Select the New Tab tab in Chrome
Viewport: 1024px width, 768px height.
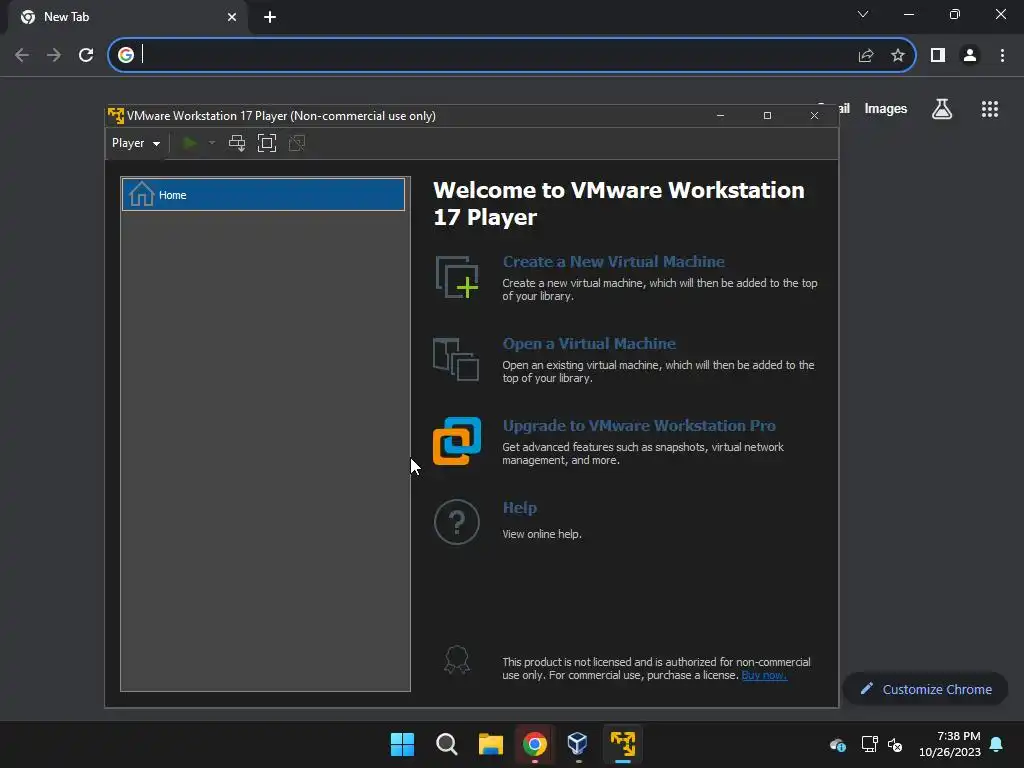[127, 17]
